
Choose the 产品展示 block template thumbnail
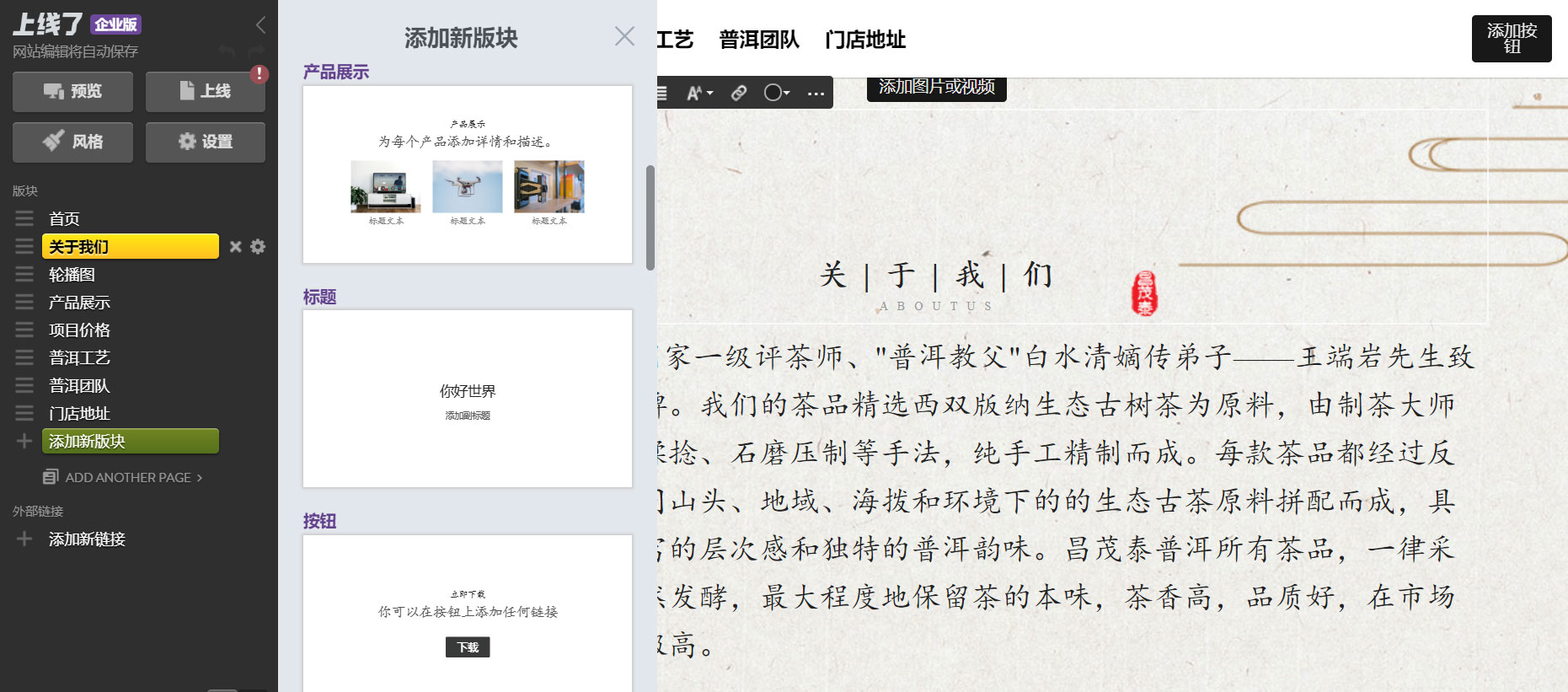click(x=468, y=174)
